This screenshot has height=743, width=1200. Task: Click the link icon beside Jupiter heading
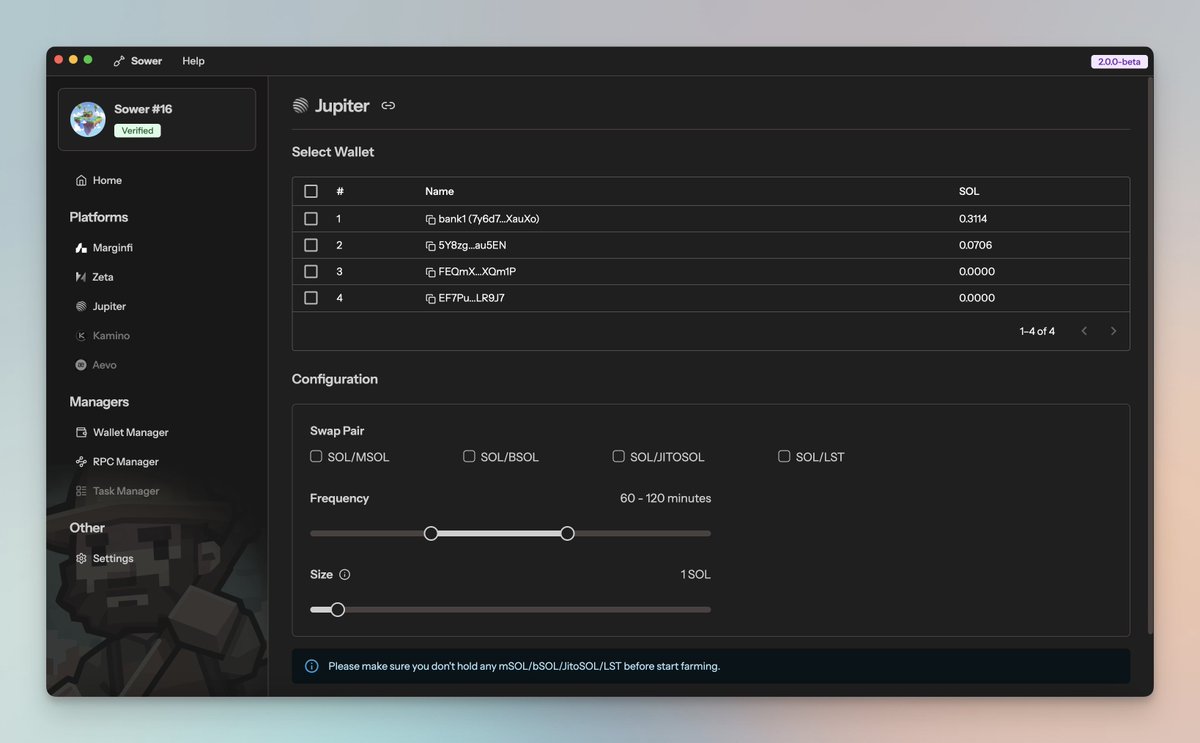tap(388, 105)
